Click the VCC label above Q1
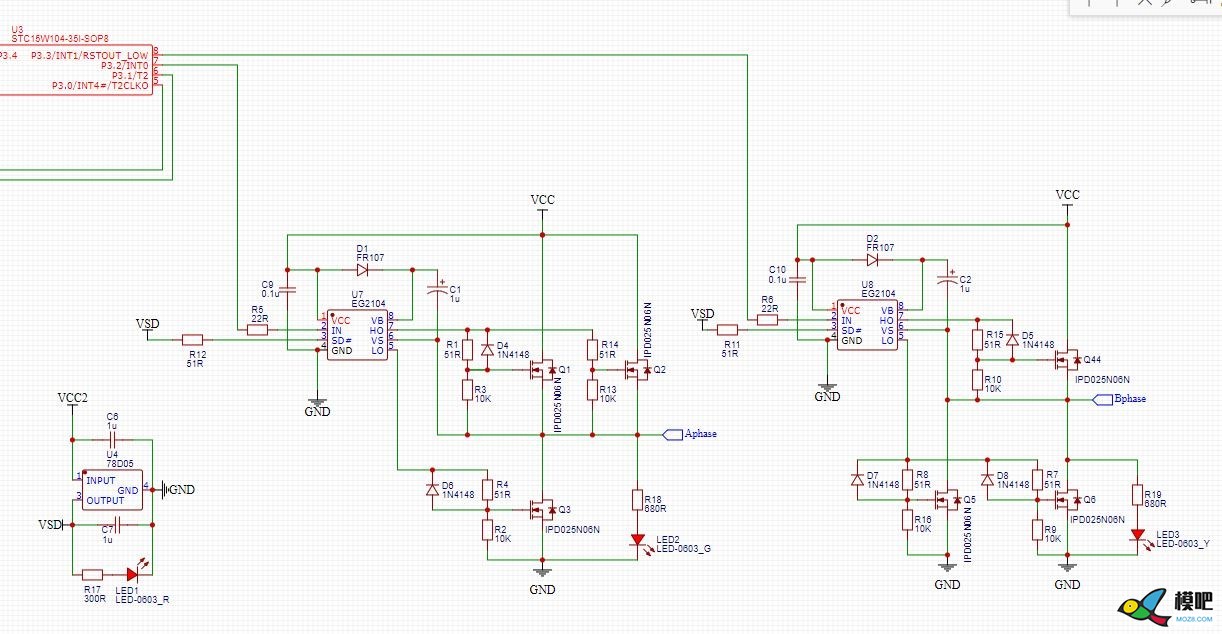Screen dimensions: 1222x634 [542, 200]
